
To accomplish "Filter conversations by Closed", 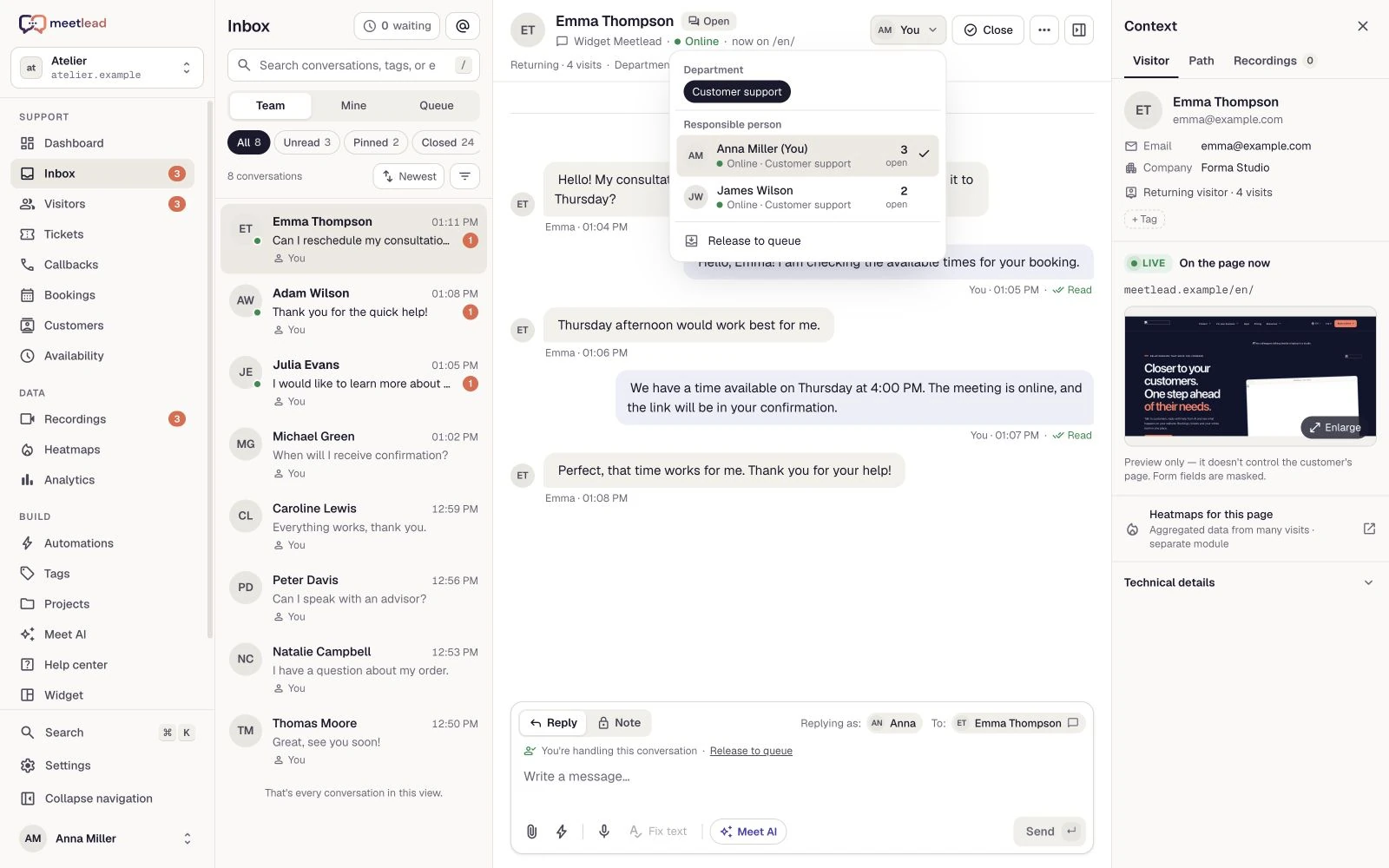I will tap(447, 142).
